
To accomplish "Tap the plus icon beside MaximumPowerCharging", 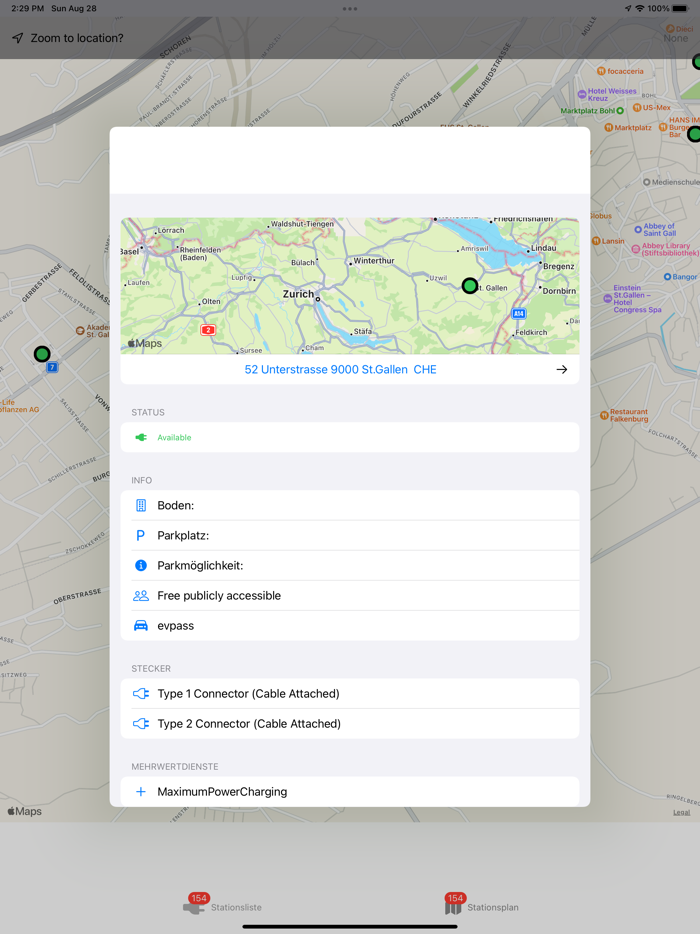I will (x=141, y=792).
